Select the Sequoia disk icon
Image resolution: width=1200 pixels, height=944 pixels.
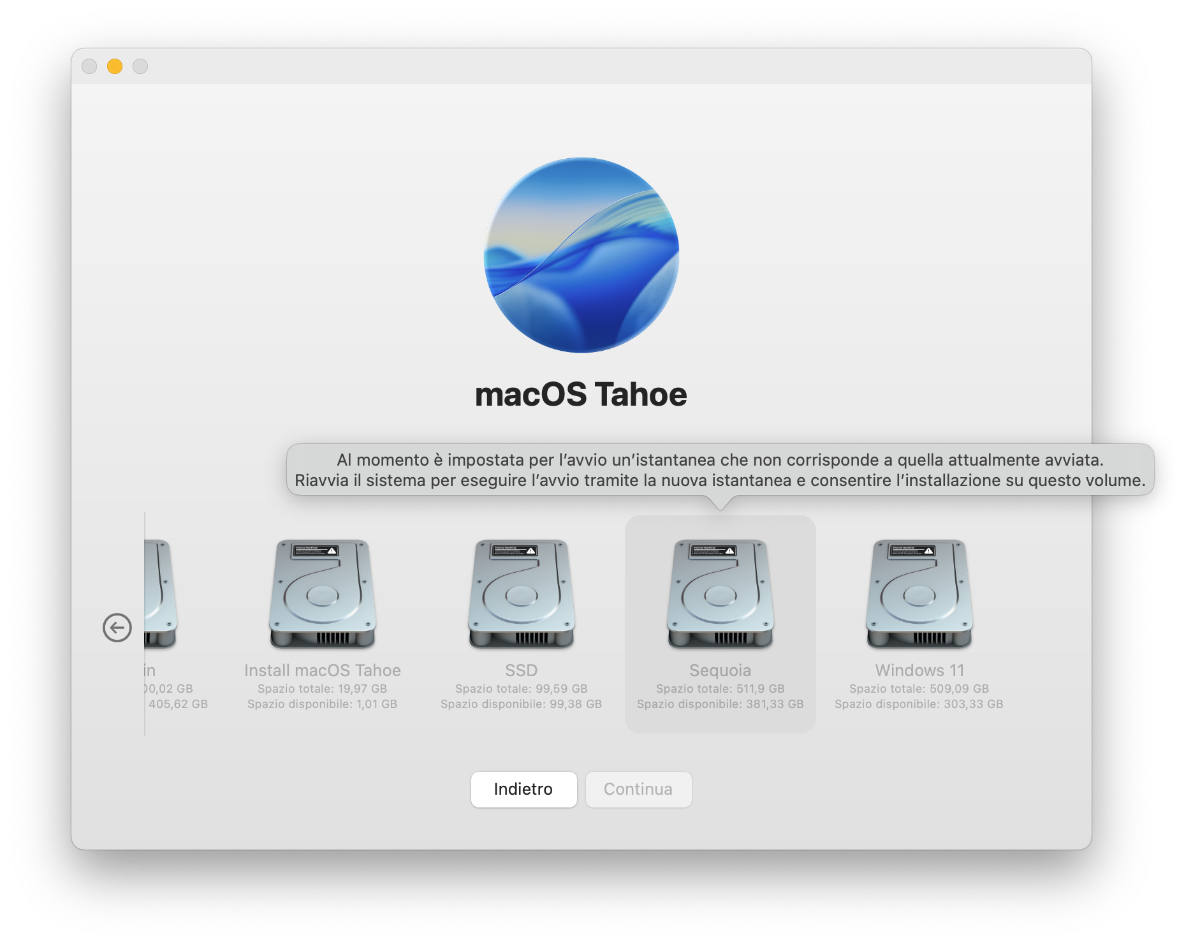(720, 594)
